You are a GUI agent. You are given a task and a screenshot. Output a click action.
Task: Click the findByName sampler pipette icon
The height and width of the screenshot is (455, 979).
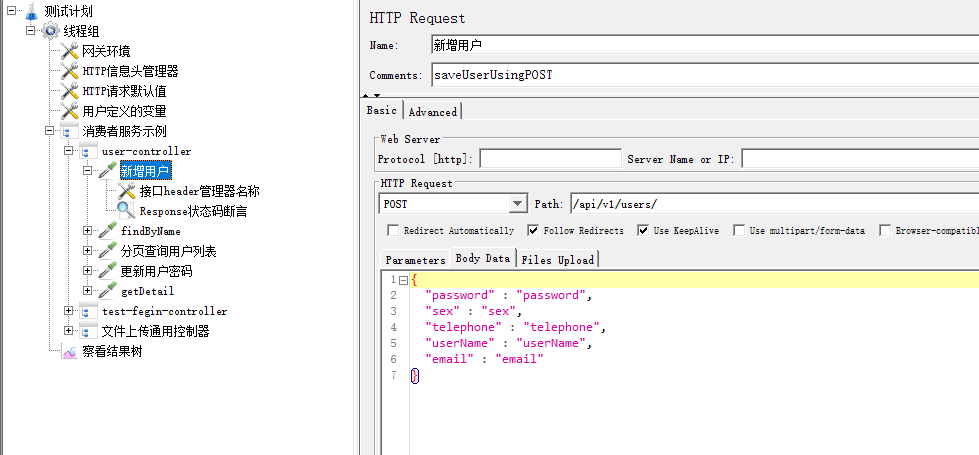click(107, 231)
